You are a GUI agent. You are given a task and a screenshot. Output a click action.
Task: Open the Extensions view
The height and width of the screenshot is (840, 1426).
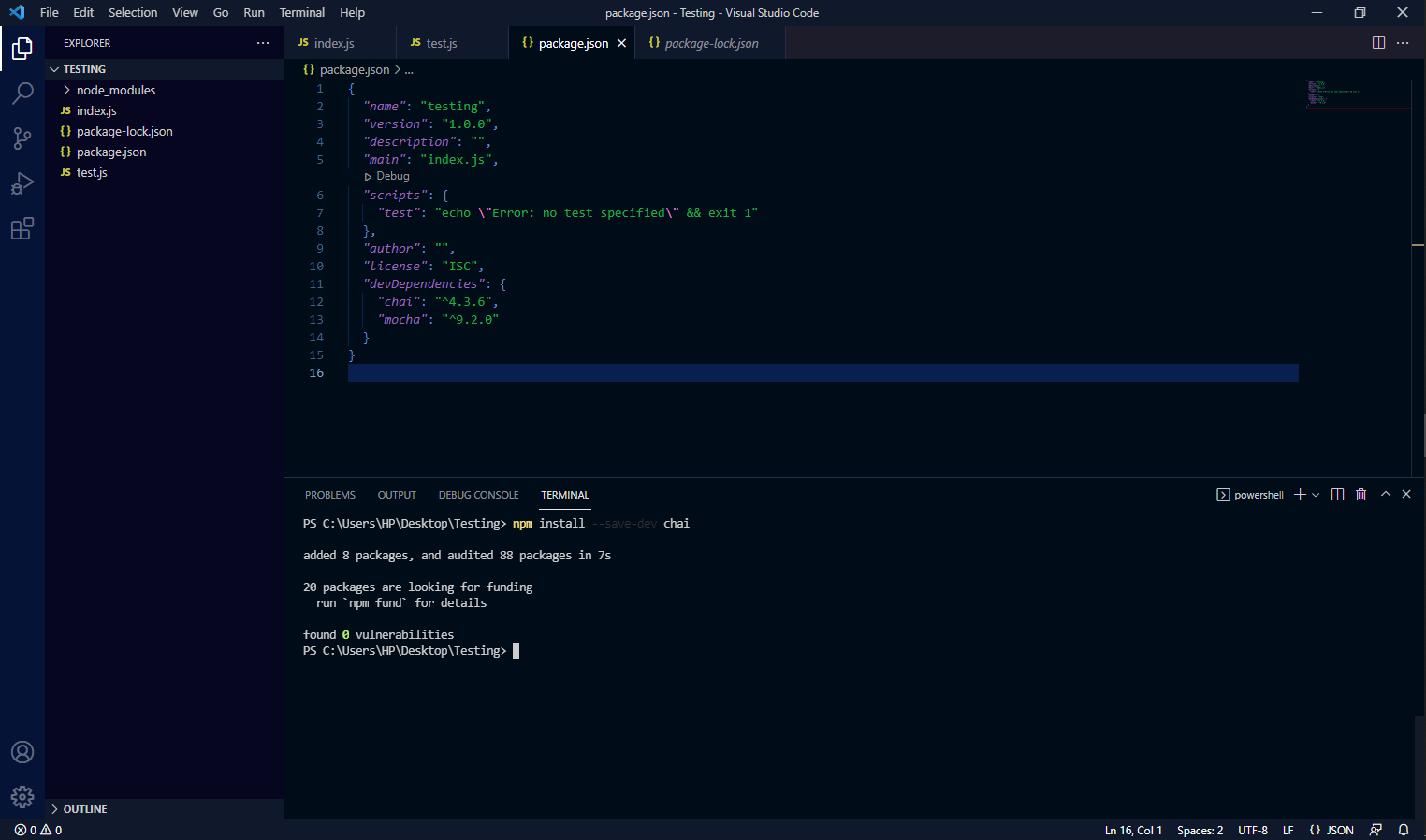pyautogui.click(x=22, y=228)
